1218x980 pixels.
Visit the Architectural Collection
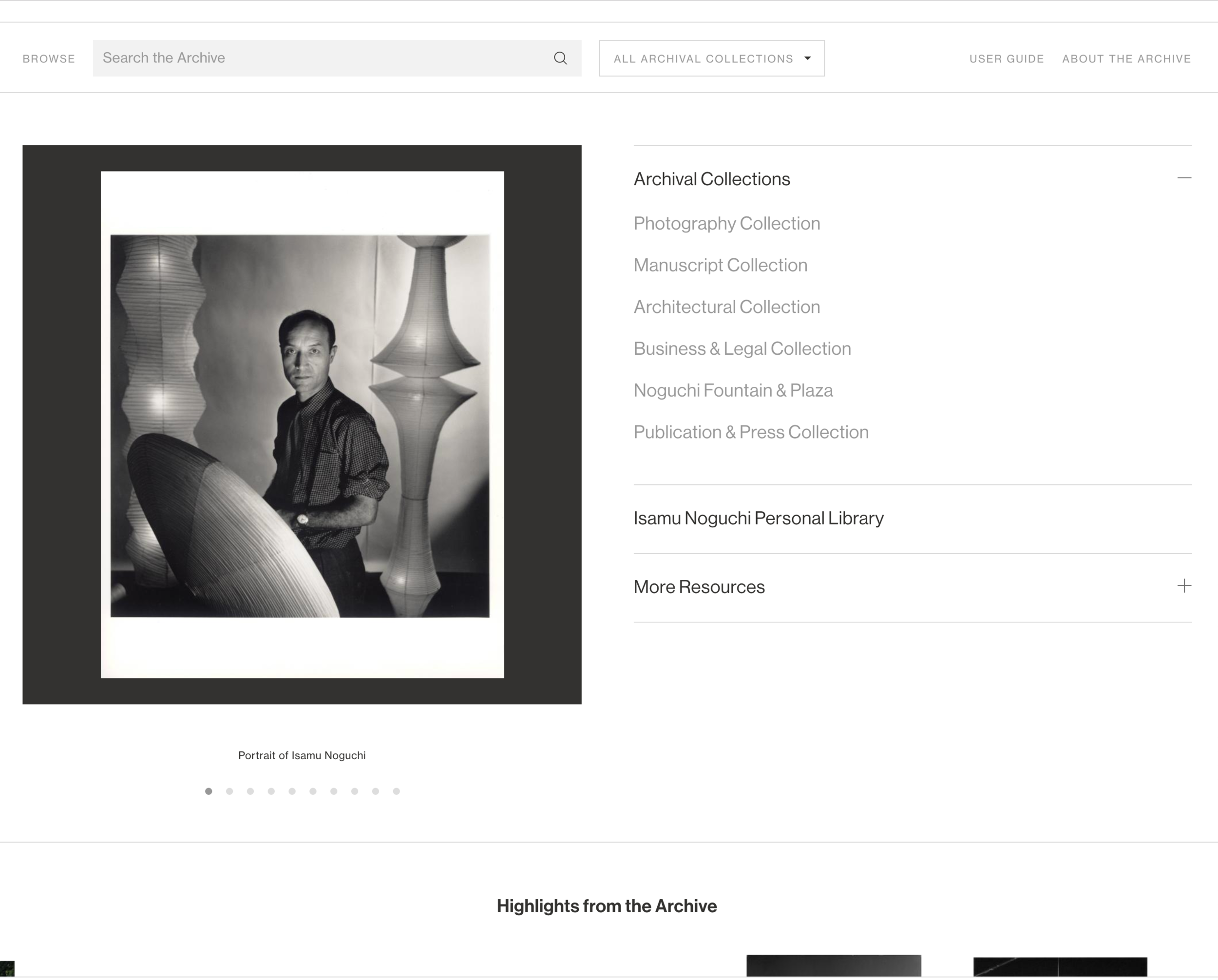click(x=726, y=307)
